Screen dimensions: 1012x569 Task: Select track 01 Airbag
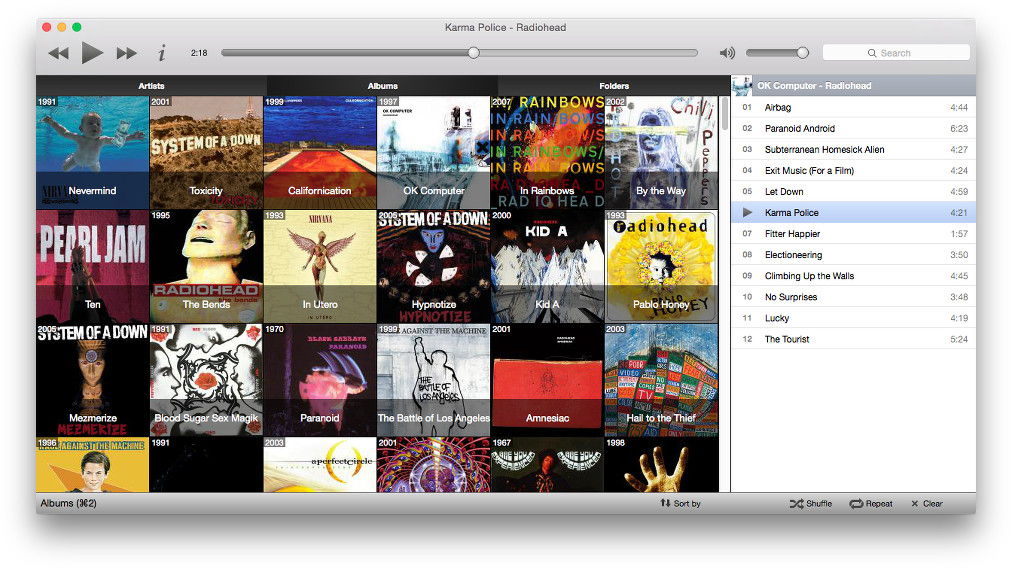[853, 107]
